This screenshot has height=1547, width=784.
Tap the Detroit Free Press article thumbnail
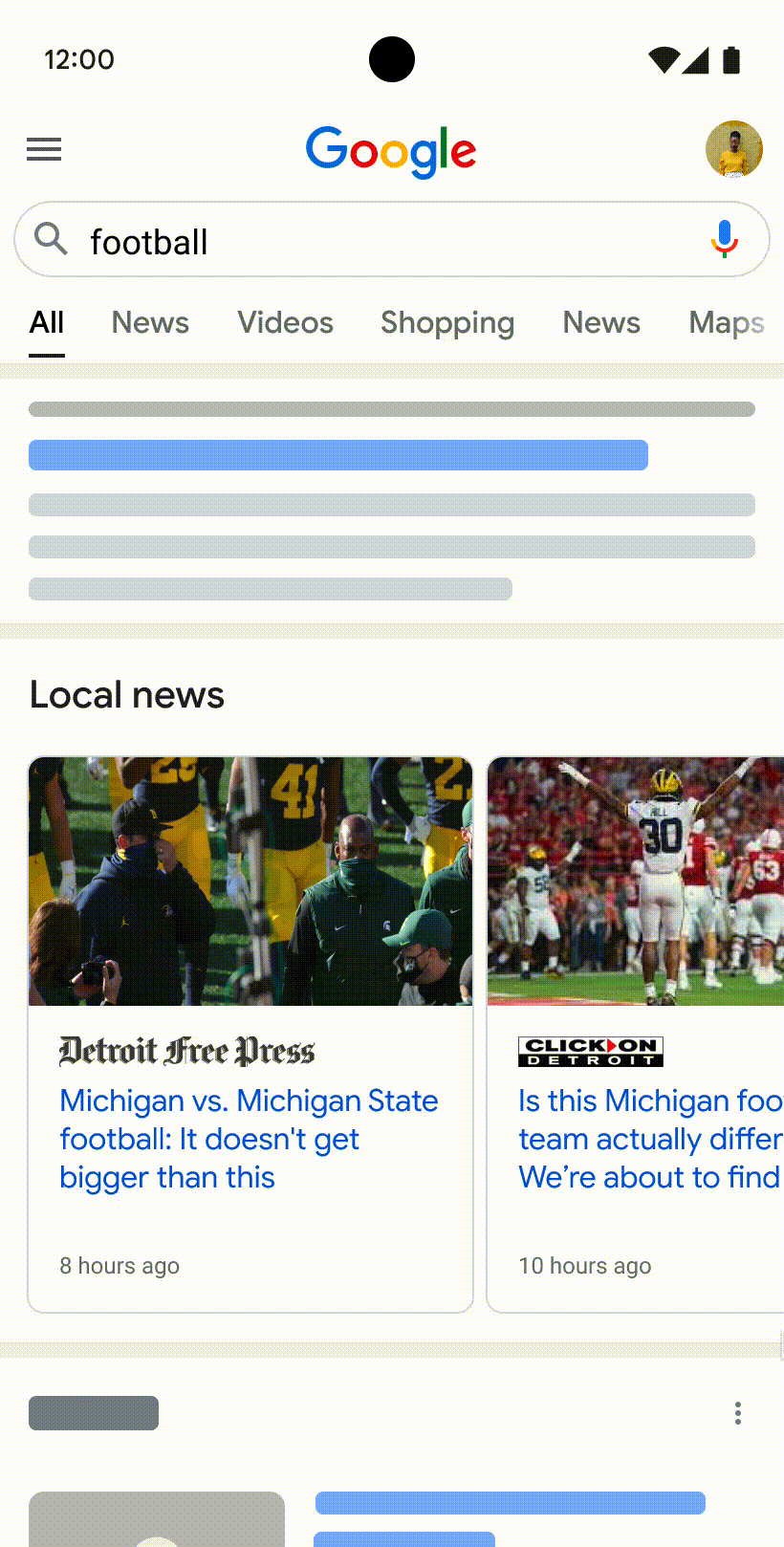[250, 881]
